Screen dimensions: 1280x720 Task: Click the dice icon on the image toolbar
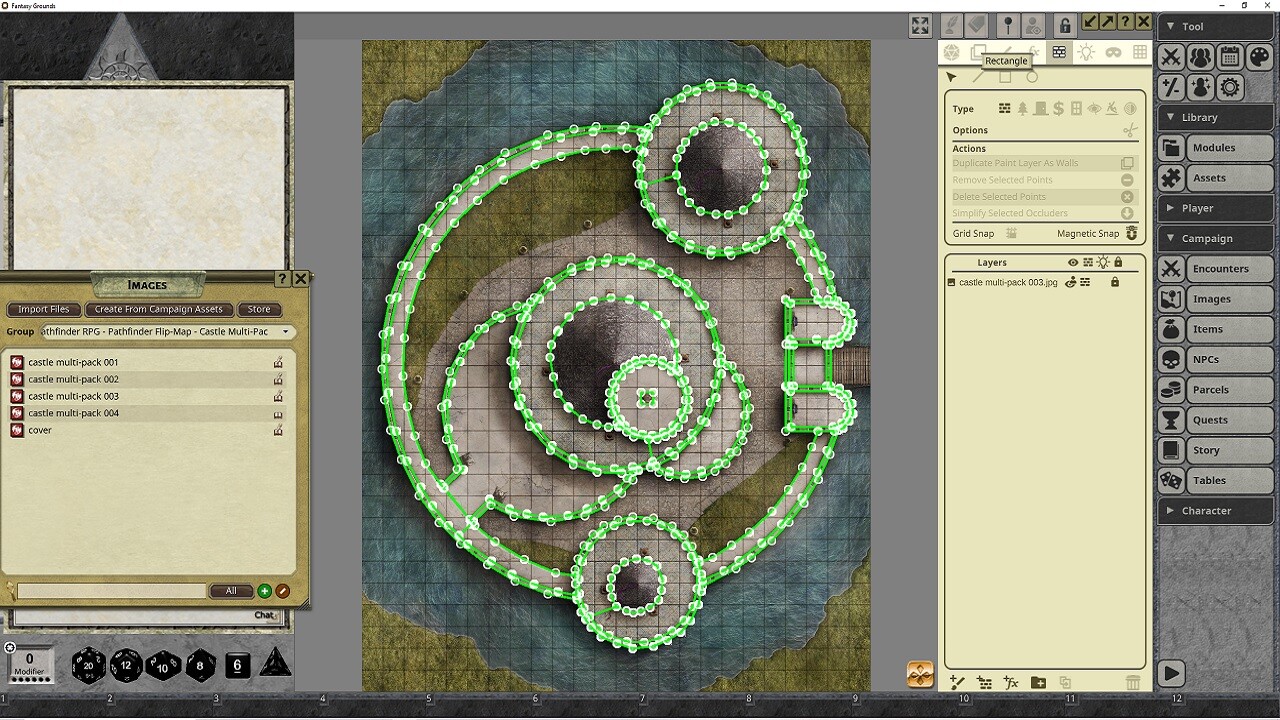click(x=950, y=52)
